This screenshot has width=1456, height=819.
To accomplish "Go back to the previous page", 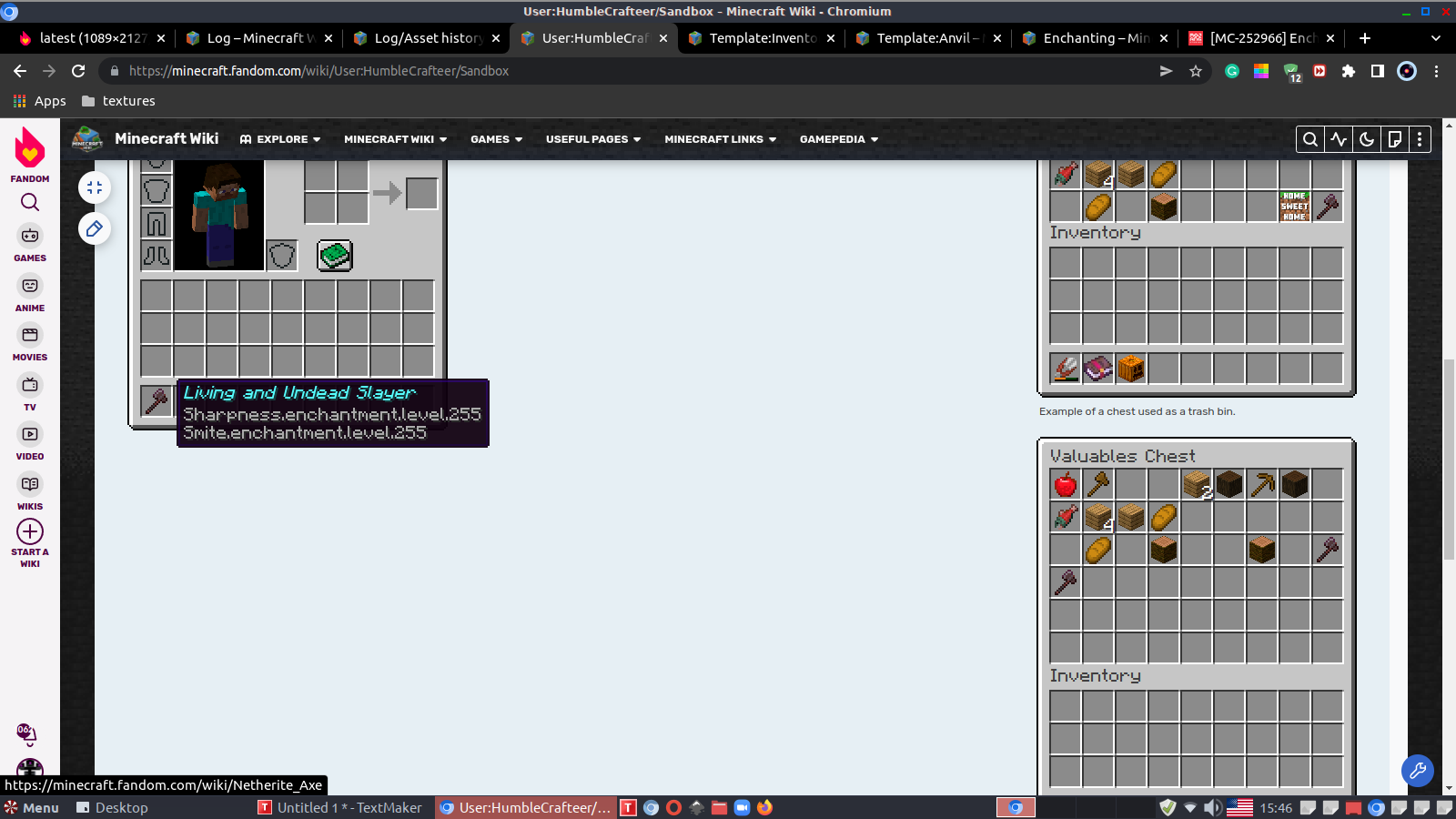I will point(20,71).
